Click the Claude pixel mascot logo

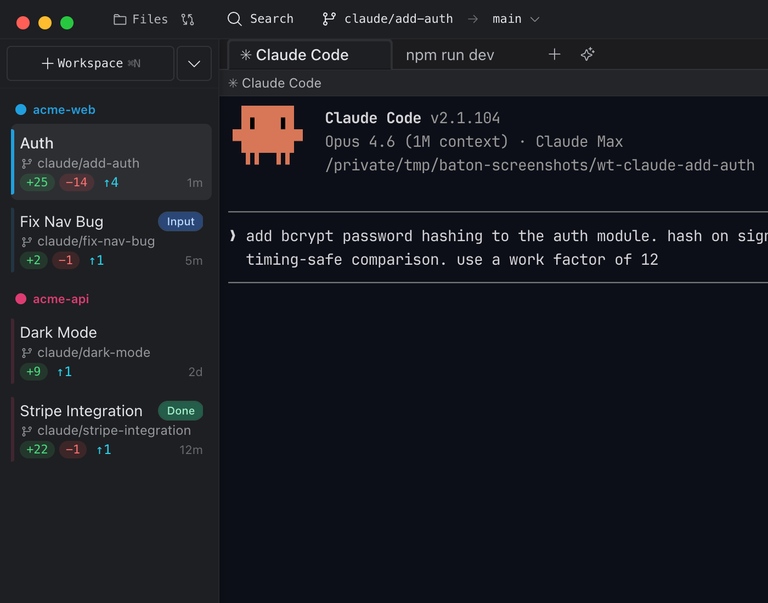point(267,135)
